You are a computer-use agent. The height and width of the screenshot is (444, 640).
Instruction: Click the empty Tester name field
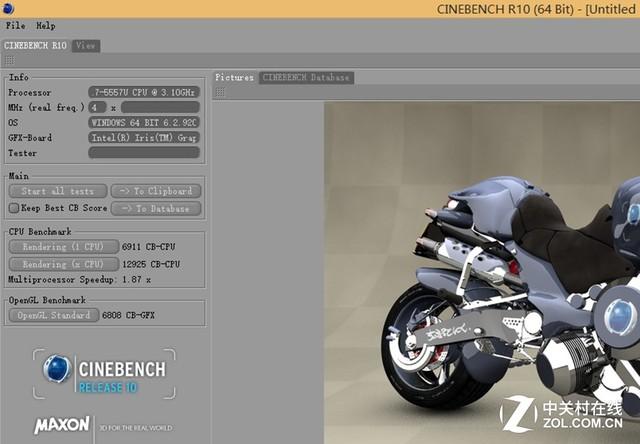[x=144, y=153]
